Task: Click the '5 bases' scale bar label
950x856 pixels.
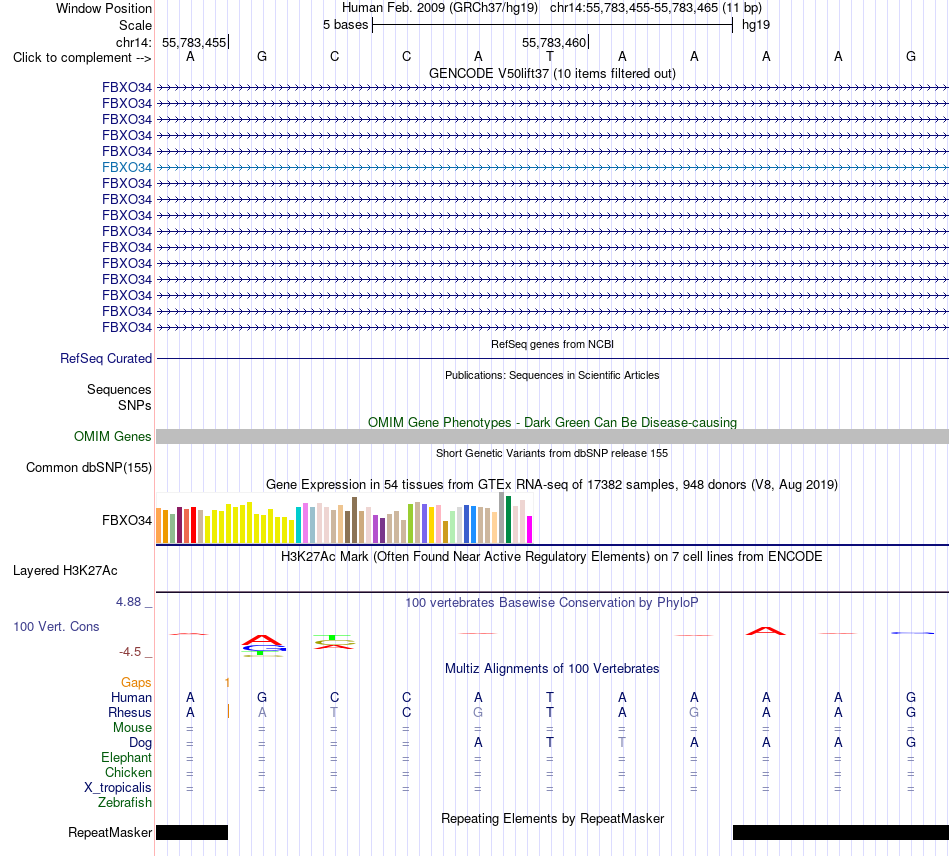Action: point(345,25)
